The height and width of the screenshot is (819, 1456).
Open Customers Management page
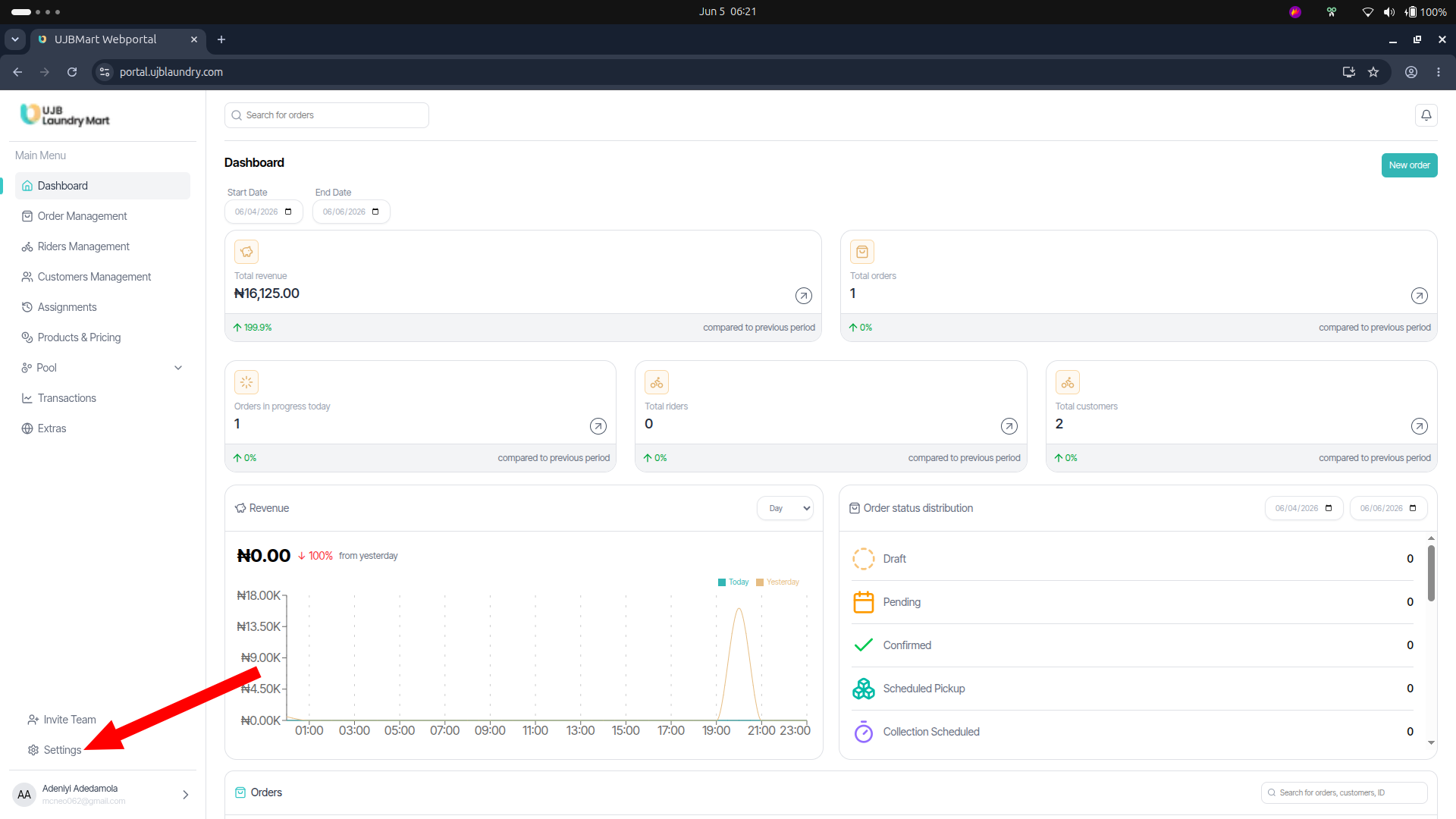[102, 277]
